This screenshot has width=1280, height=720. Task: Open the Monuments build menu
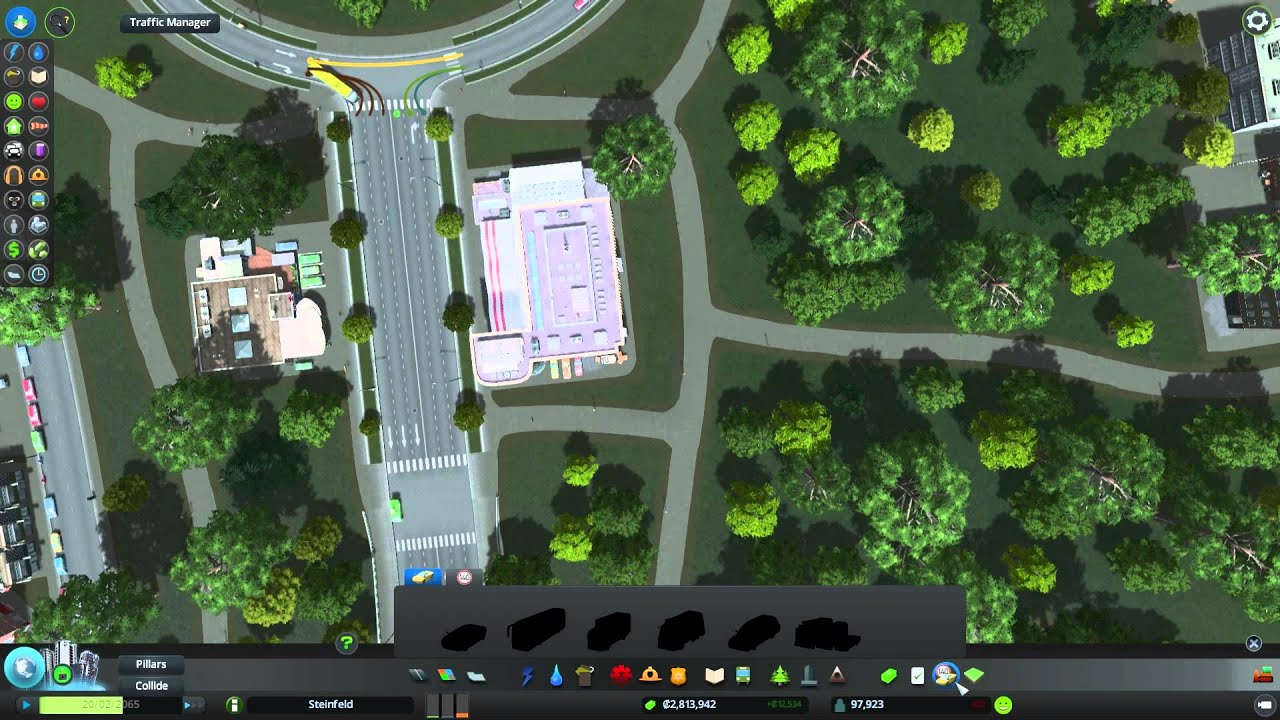pyautogui.click(x=837, y=676)
